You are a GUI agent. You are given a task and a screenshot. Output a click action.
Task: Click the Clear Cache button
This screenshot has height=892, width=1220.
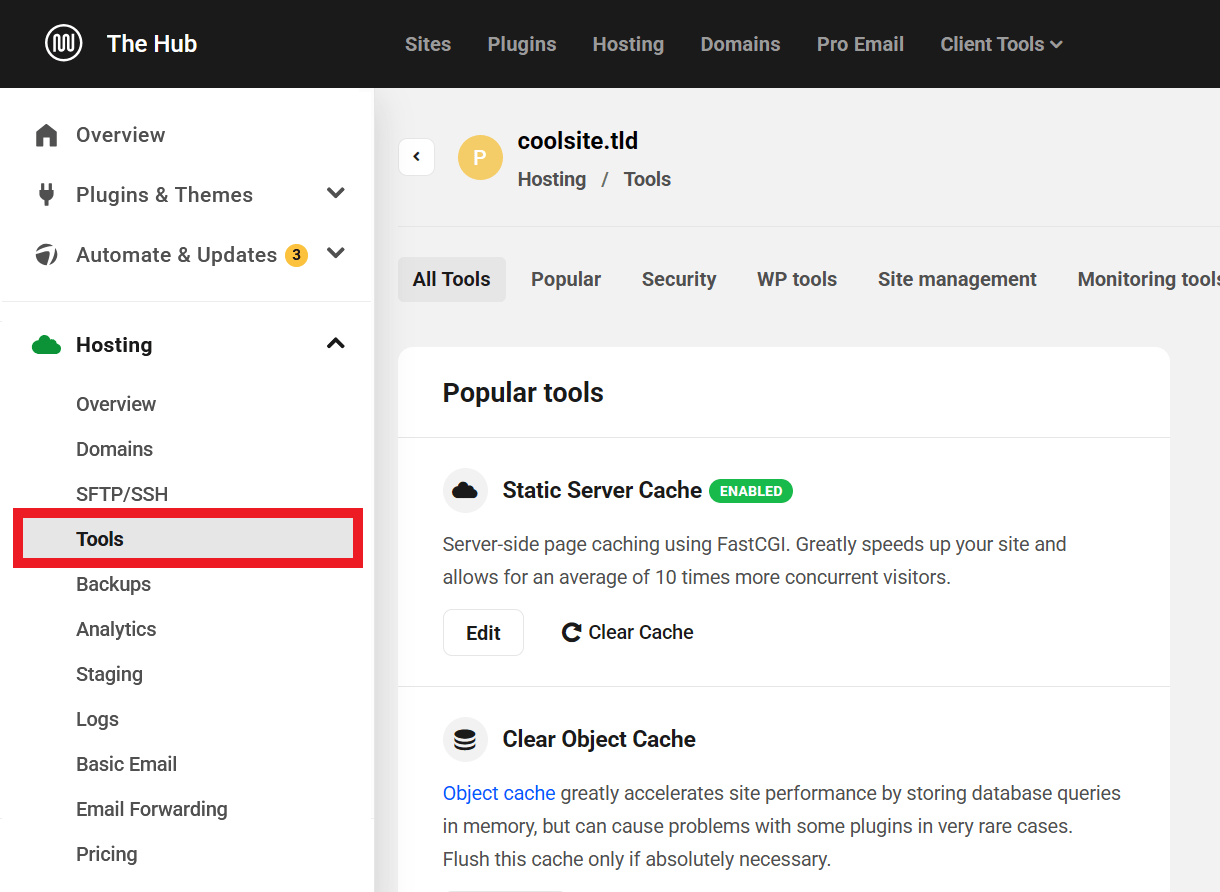628,632
